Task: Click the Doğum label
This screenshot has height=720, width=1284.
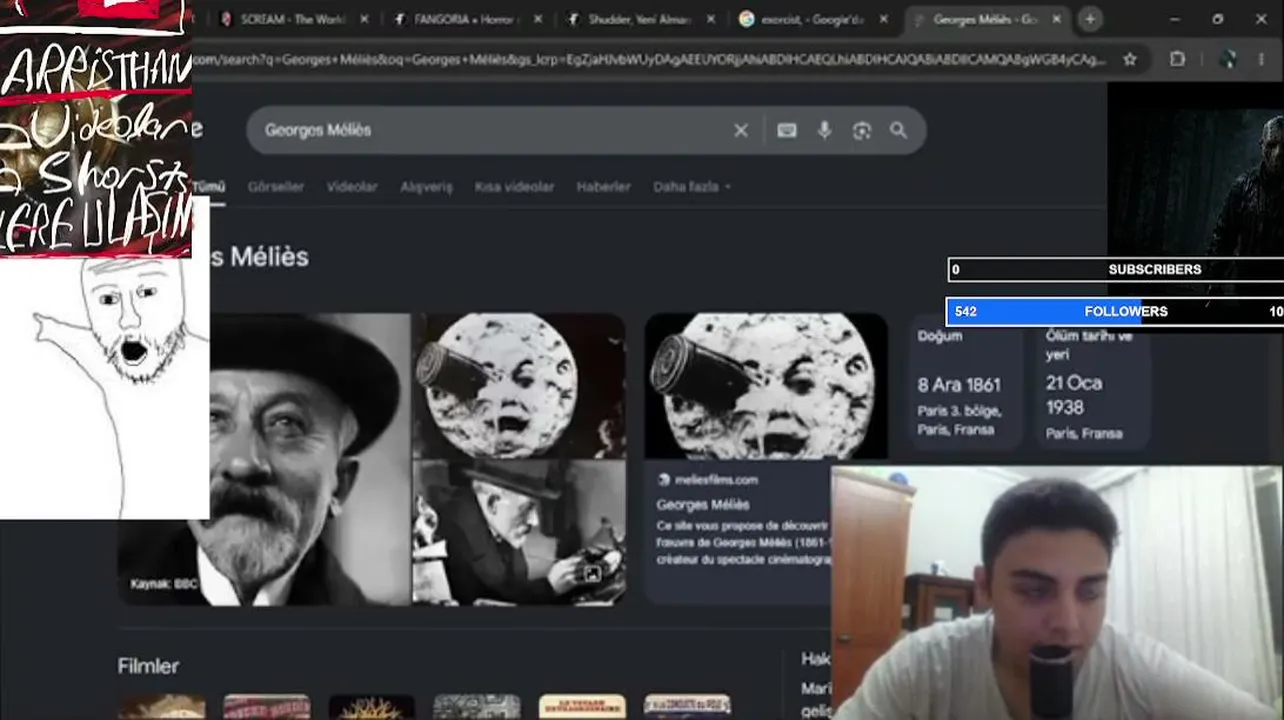Action: (x=940, y=336)
